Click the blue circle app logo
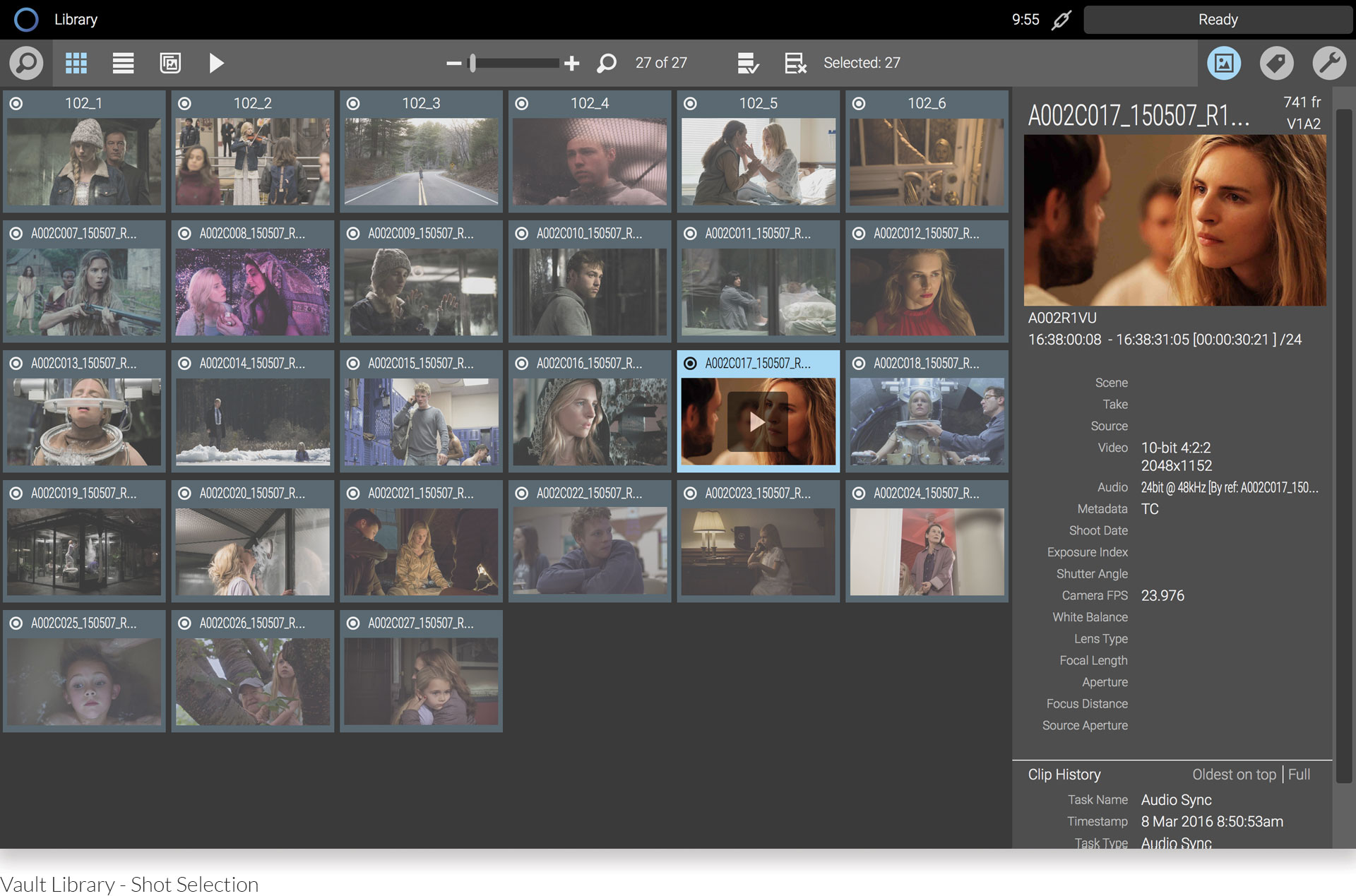The height and width of the screenshot is (896, 1356). [26, 19]
